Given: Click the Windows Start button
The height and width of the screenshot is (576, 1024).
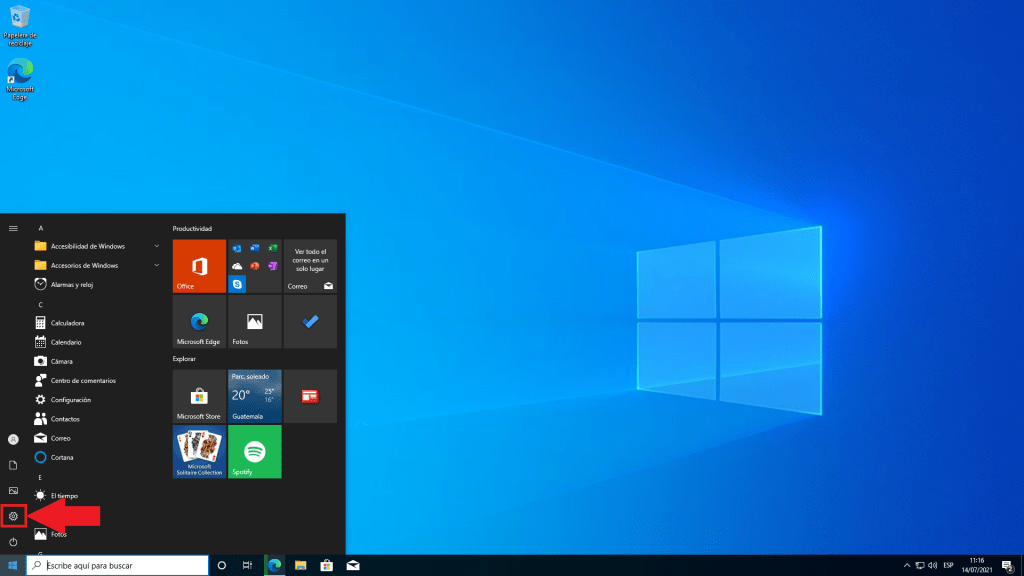Looking at the screenshot, I should 13,566.
